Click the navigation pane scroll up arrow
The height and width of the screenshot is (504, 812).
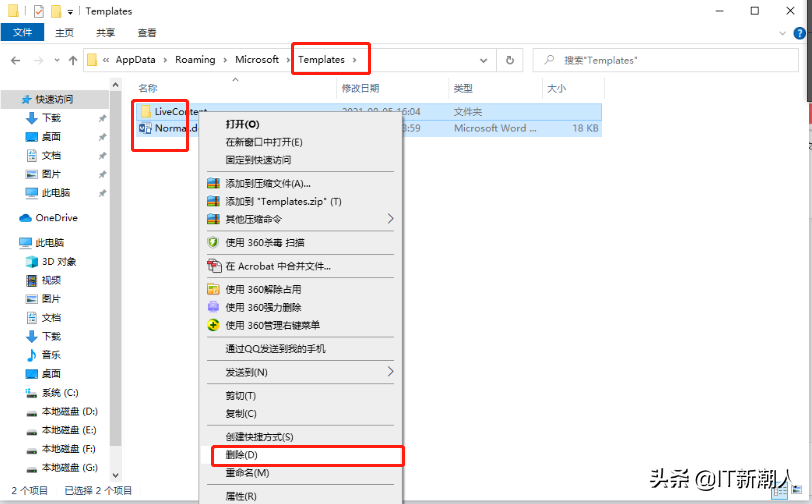click(115, 84)
